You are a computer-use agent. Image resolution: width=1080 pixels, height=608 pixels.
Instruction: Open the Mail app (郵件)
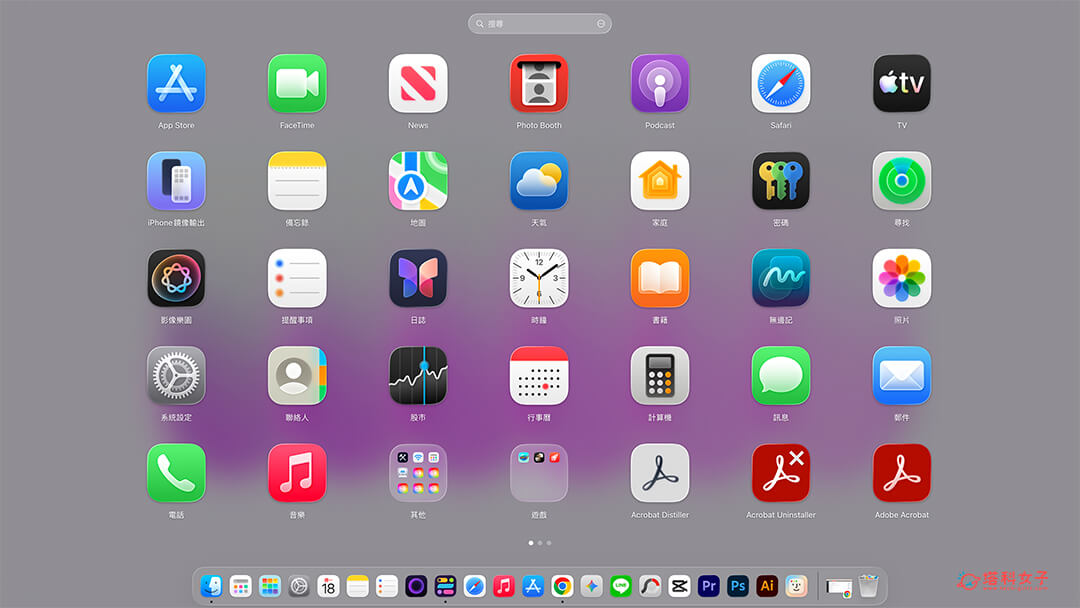902,375
